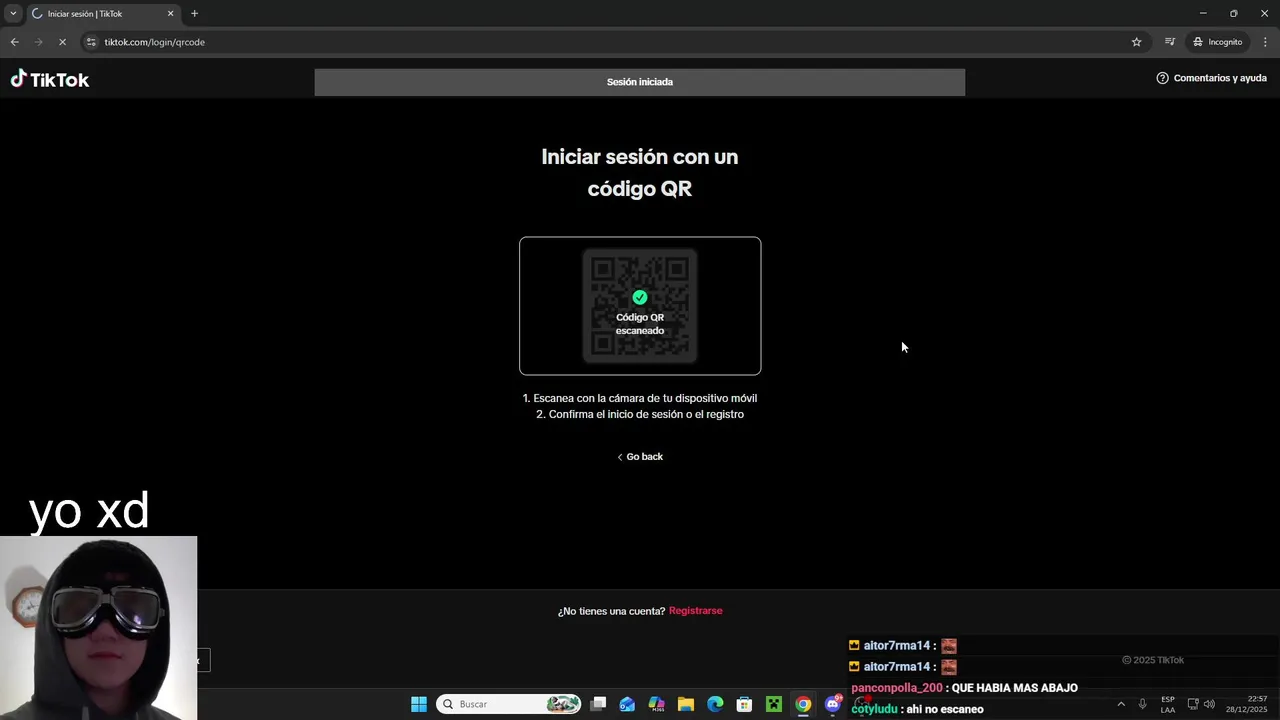This screenshot has width=1280, height=720.
Task: Open File Explorer from the taskbar
Action: click(686, 704)
